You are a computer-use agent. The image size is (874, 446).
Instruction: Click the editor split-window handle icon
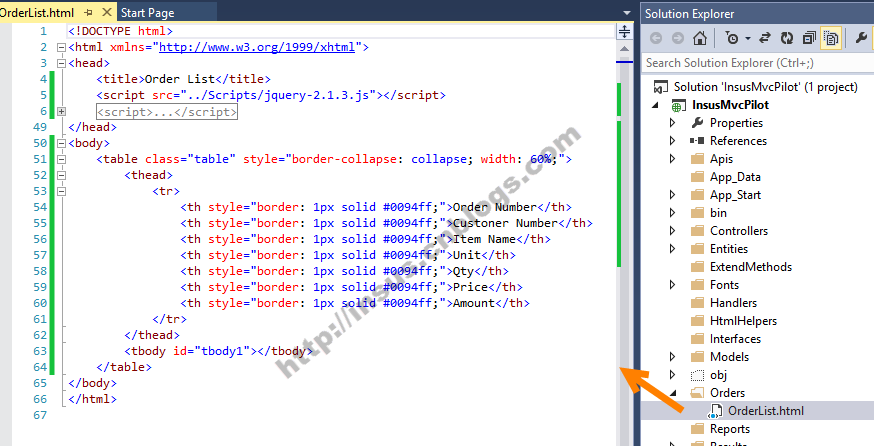point(624,31)
